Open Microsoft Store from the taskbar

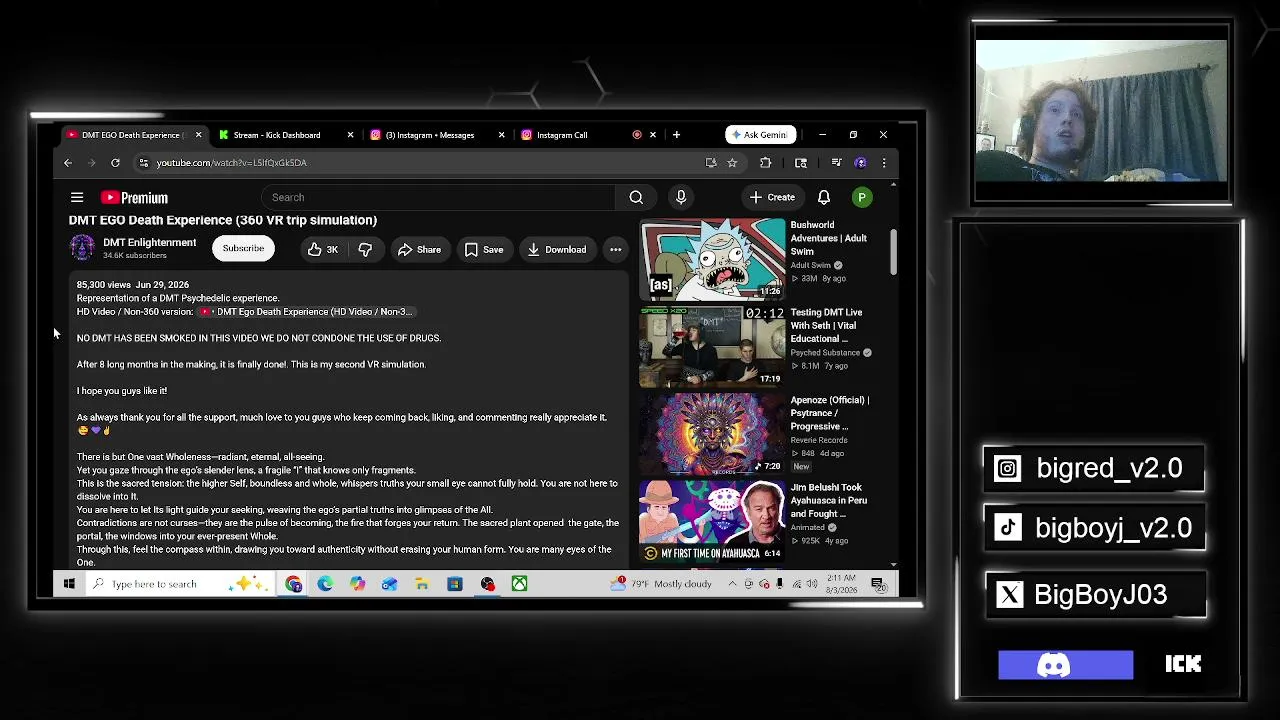click(455, 584)
